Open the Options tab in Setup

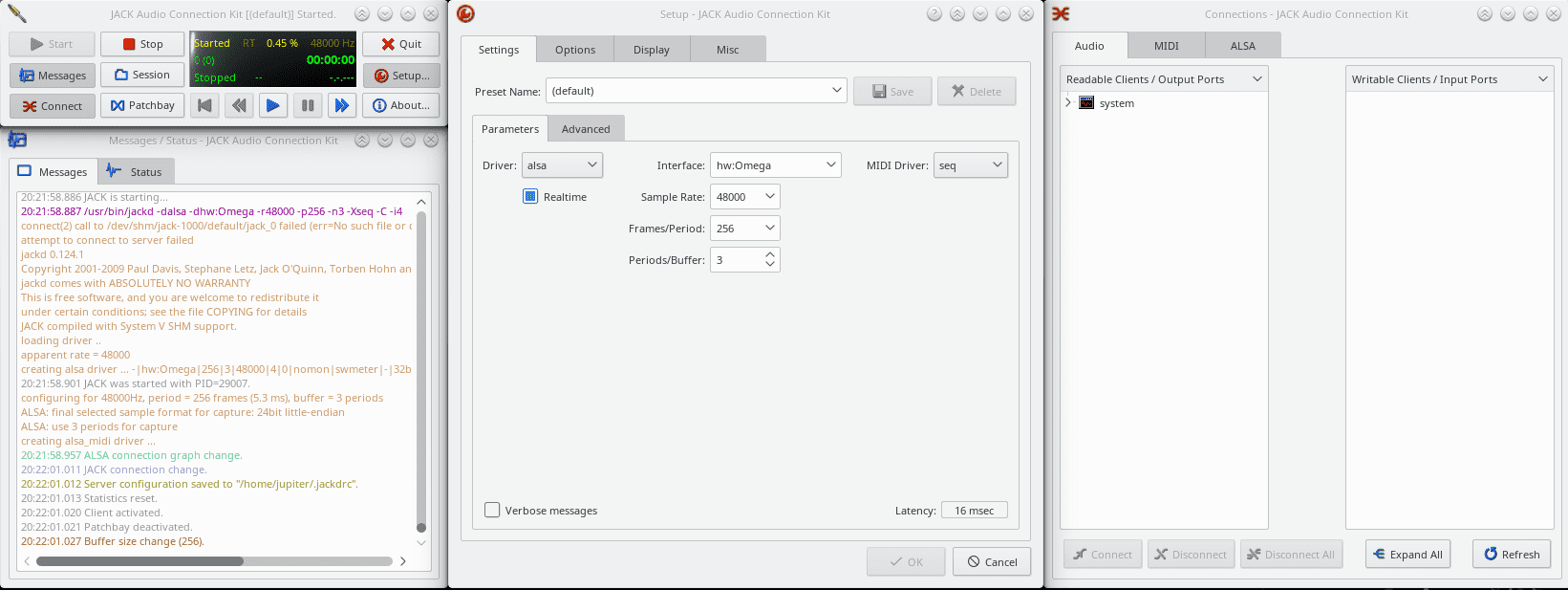tap(575, 50)
